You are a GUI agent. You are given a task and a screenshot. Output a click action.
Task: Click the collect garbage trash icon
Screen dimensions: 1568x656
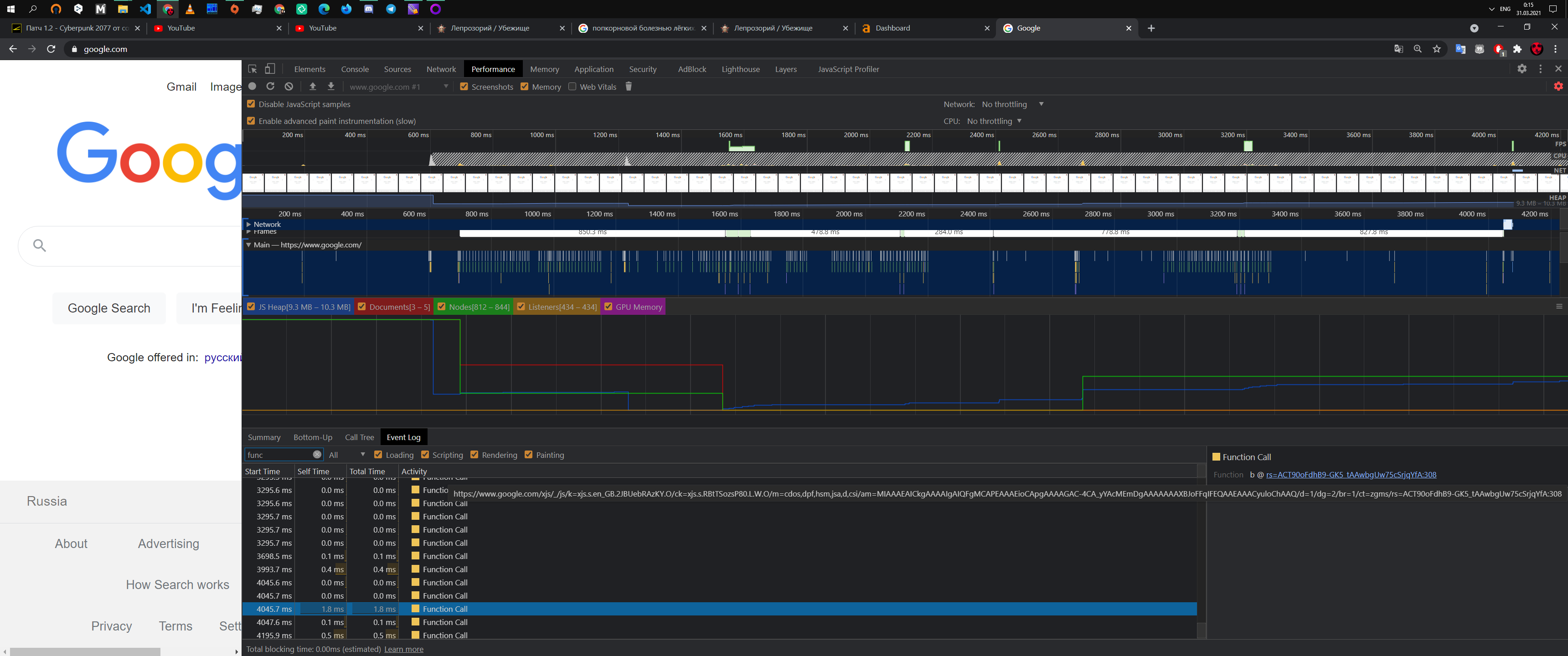click(629, 87)
